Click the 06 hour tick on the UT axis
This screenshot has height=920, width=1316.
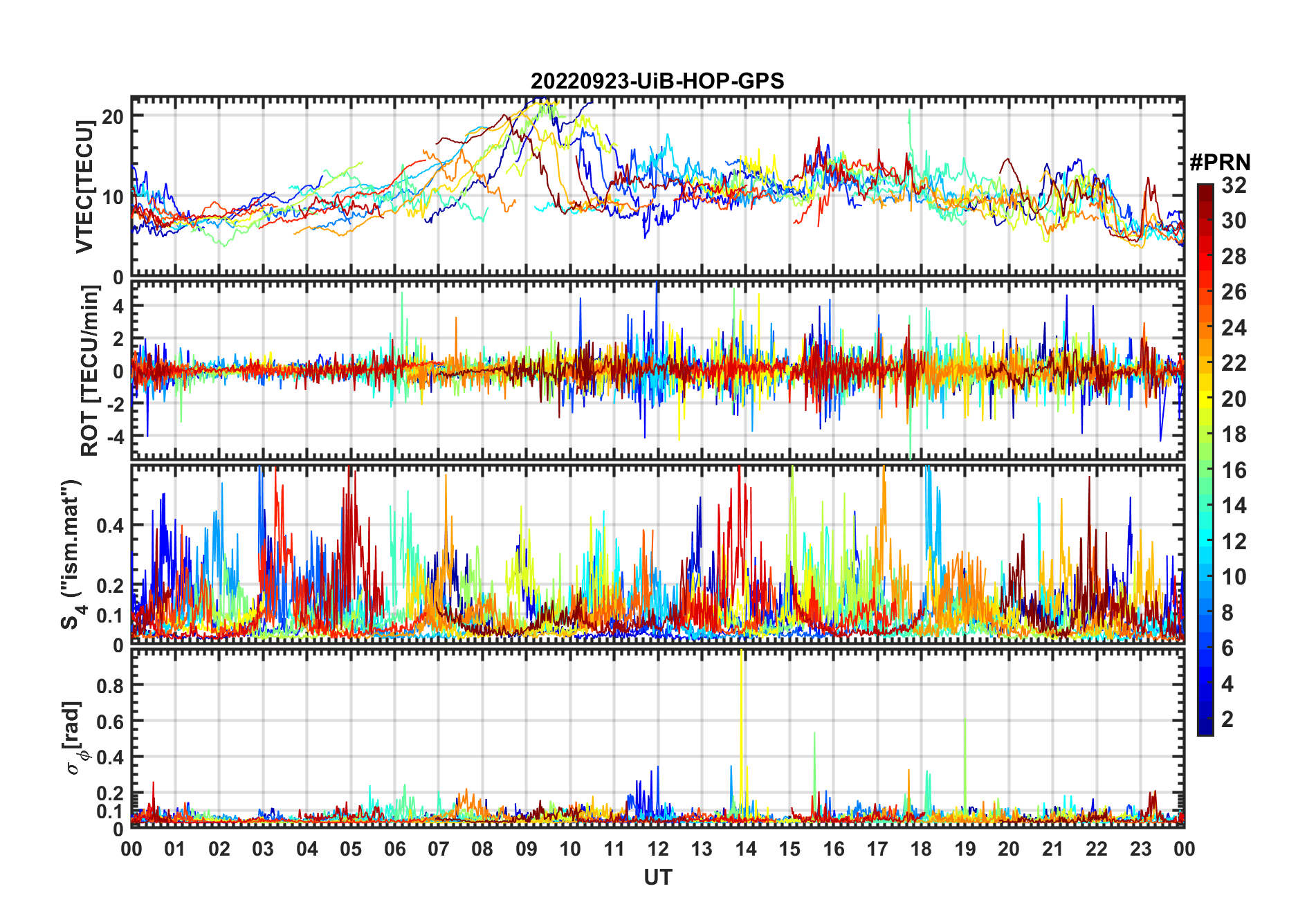[x=394, y=849]
